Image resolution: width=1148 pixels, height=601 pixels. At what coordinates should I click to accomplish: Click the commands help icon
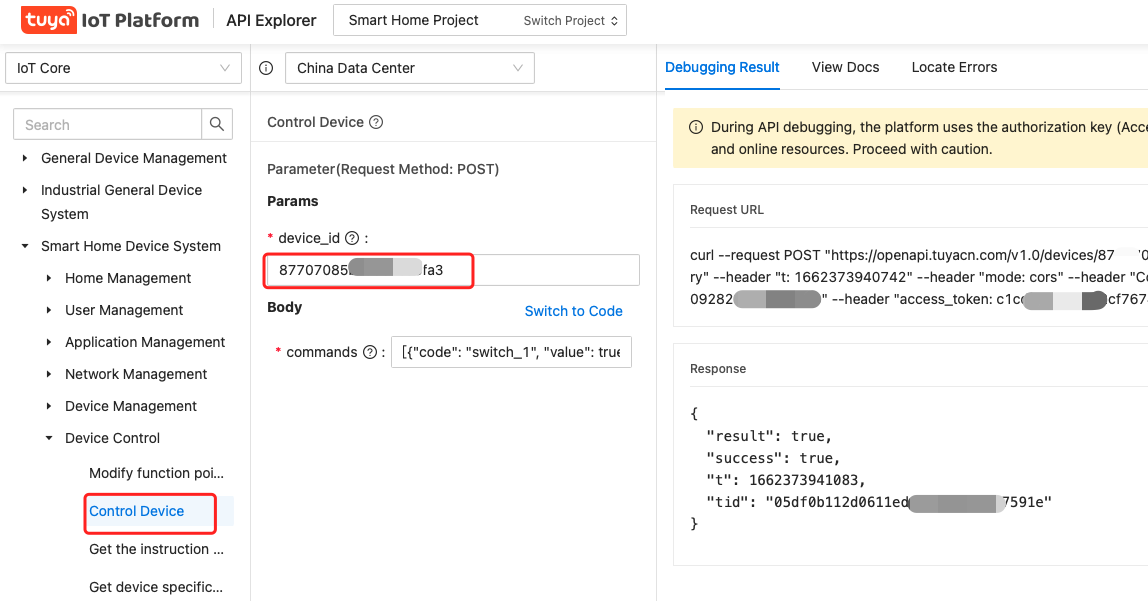[x=370, y=352]
